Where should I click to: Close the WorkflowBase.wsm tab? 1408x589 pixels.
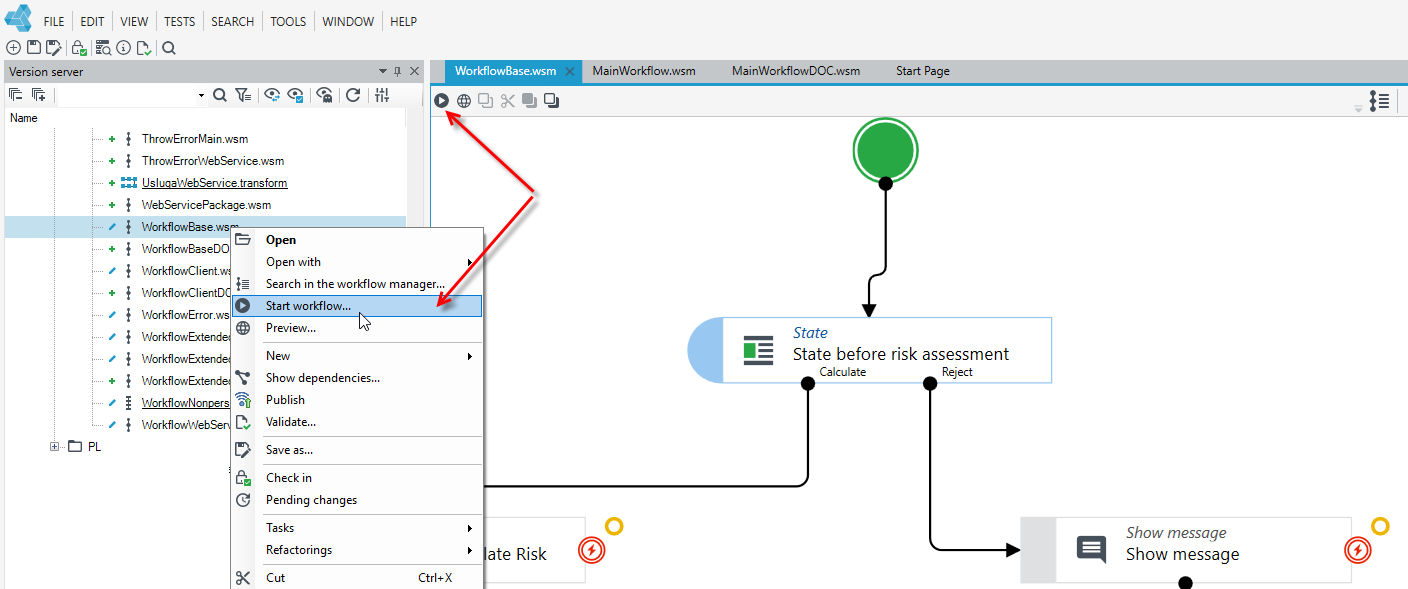(x=569, y=71)
